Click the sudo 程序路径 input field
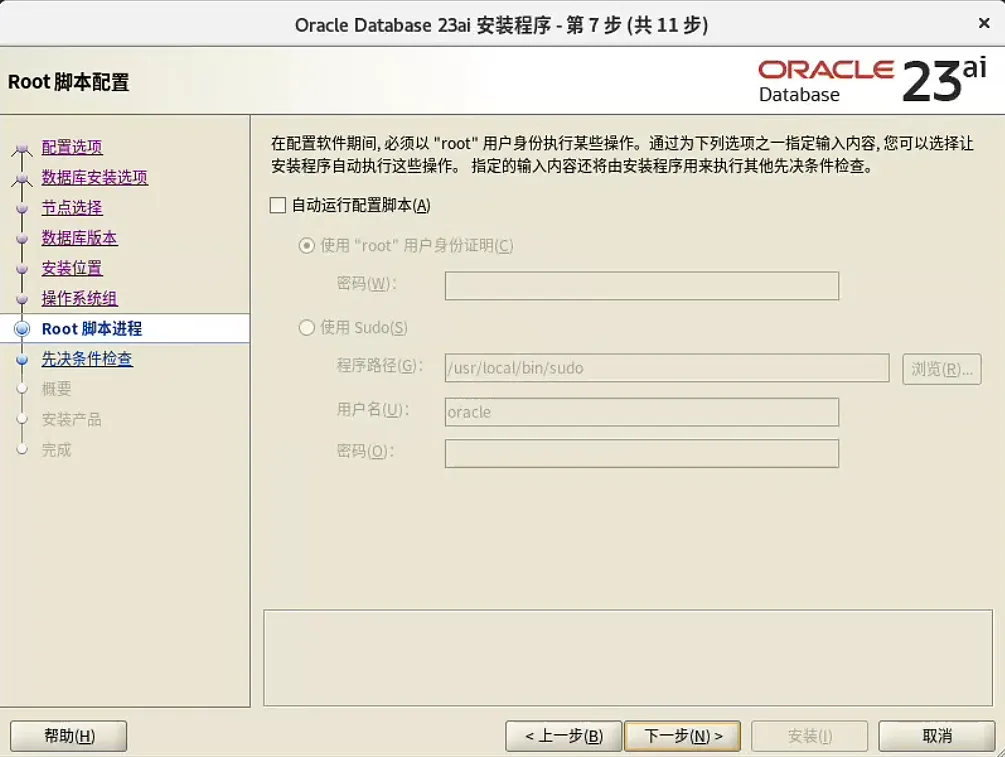 click(666, 368)
